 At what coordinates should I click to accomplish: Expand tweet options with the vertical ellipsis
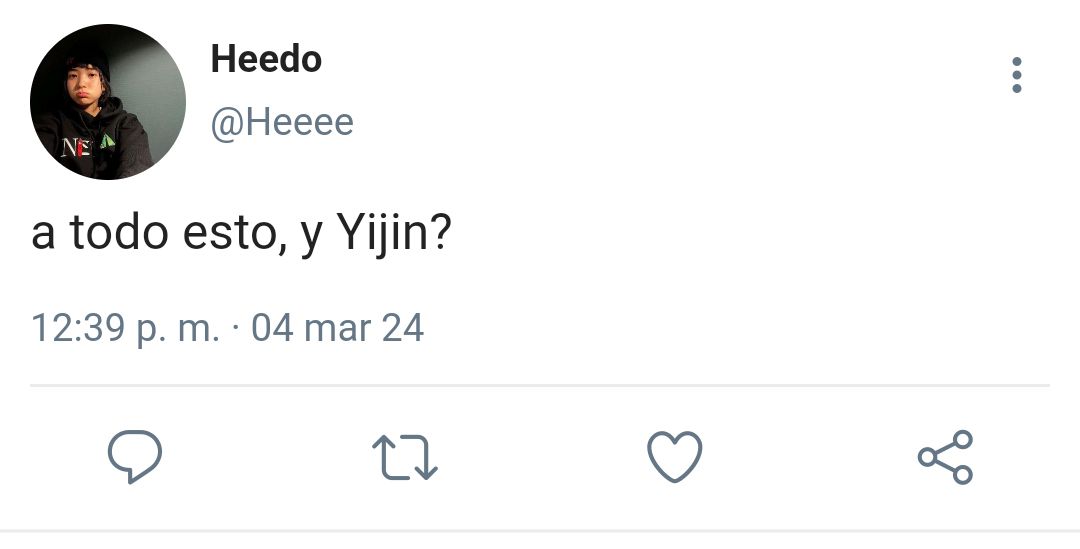coord(1017,75)
